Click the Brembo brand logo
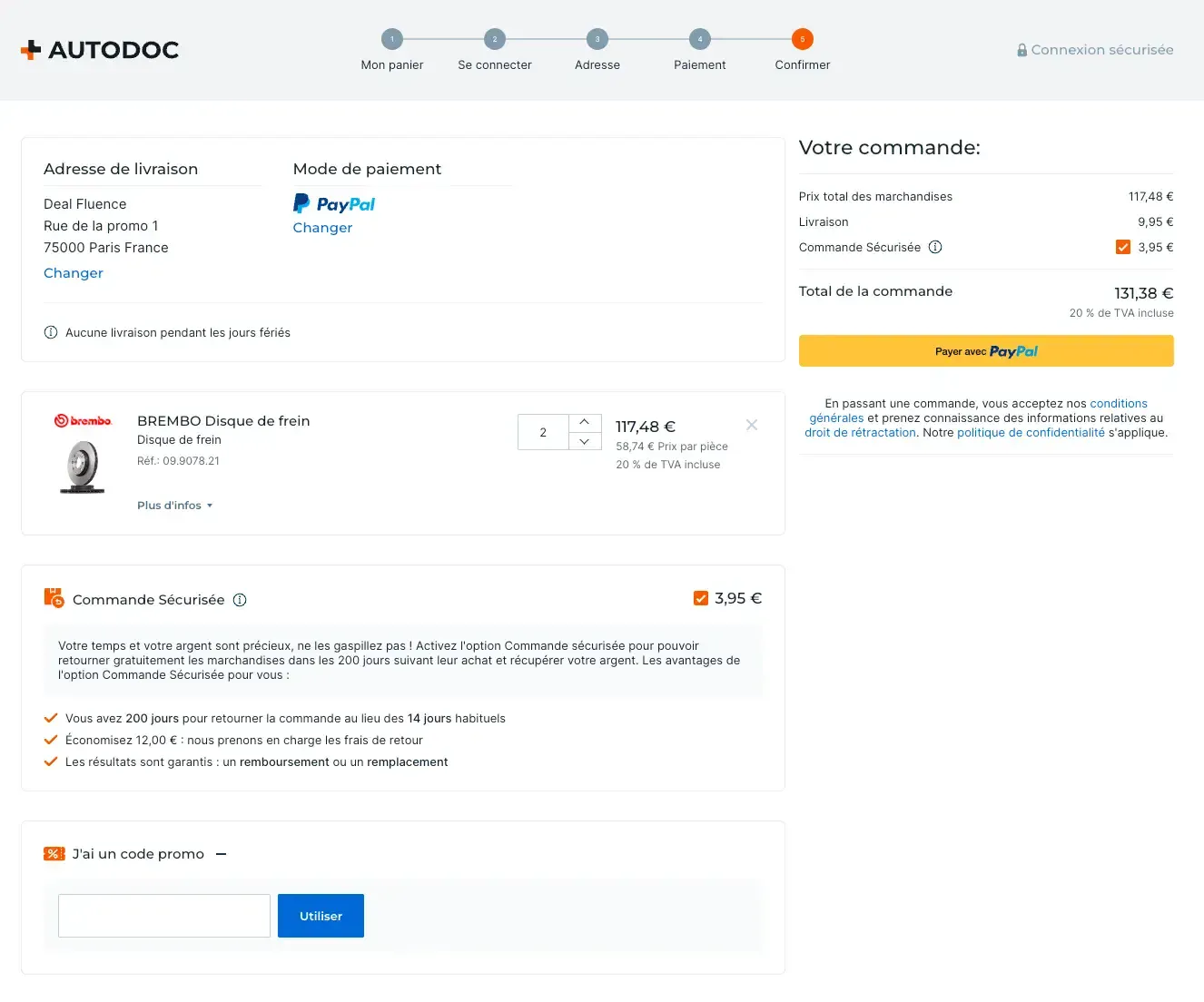The width and height of the screenshot is (1204, 1002). 83,420
